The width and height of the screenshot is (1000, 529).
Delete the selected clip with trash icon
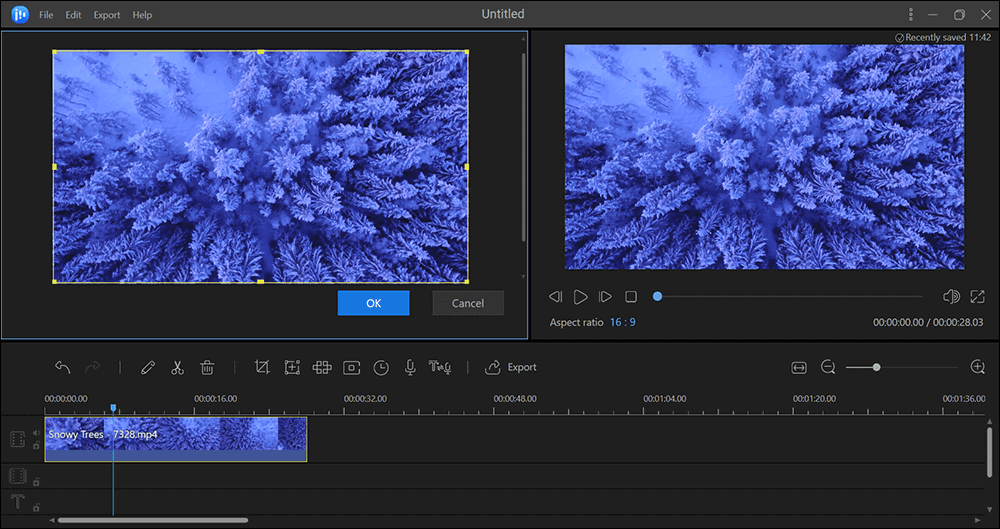tap(207, 368)
